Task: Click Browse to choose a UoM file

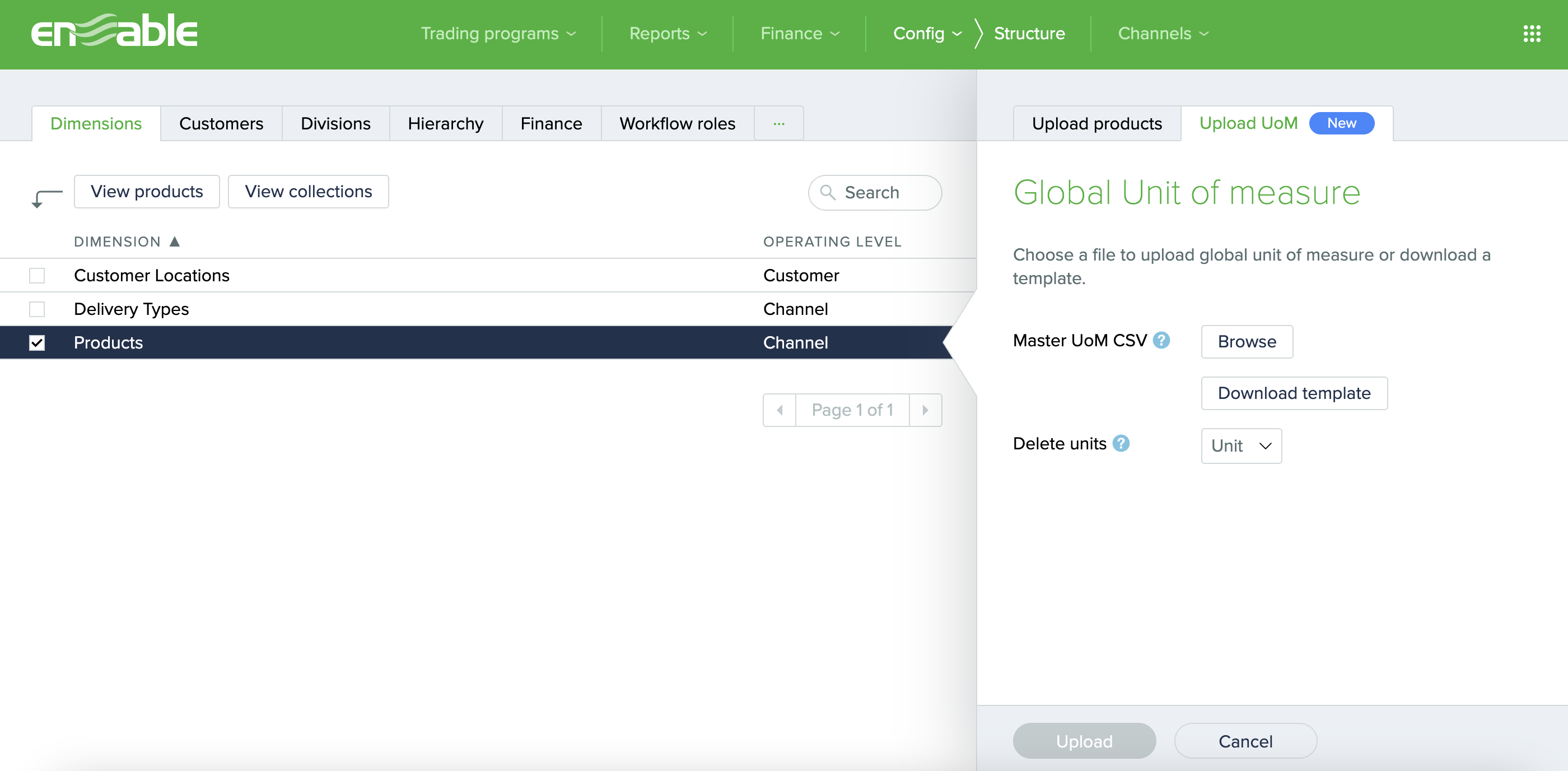Action: [1246, 342]
